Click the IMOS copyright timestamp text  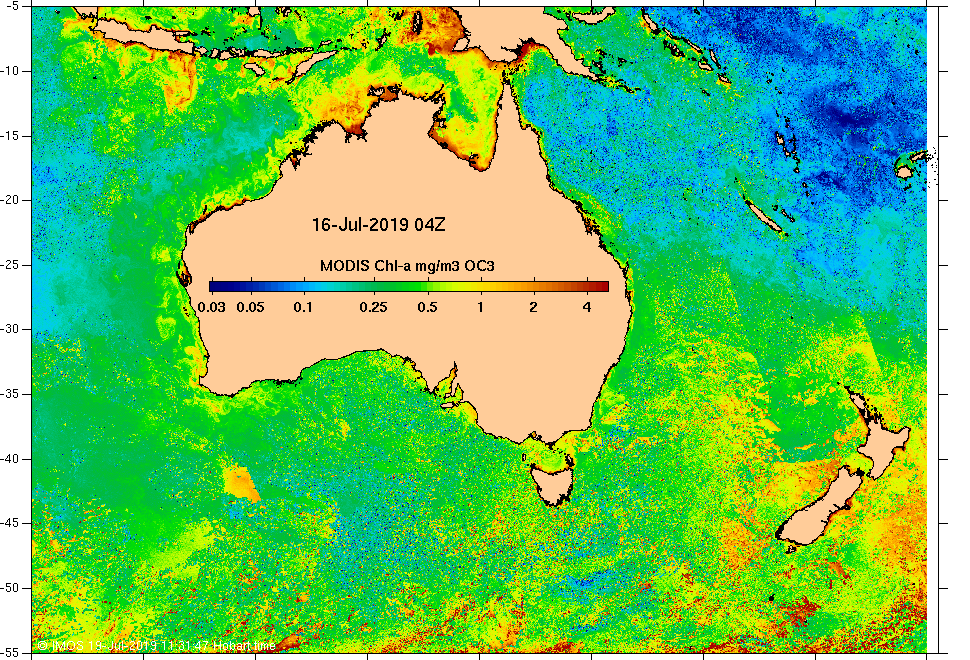pos(156,646)
